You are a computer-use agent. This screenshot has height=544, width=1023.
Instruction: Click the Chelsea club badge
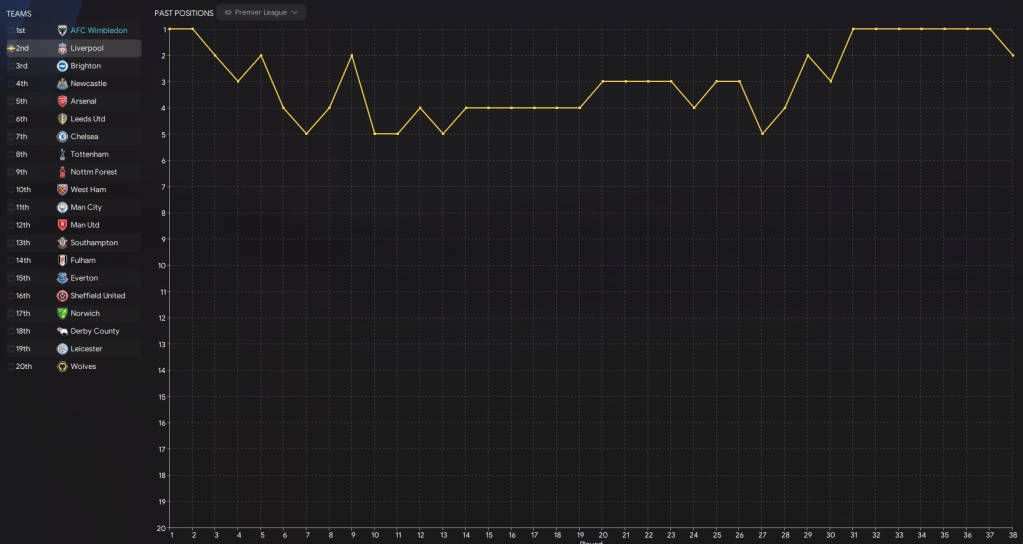[62, 136]
